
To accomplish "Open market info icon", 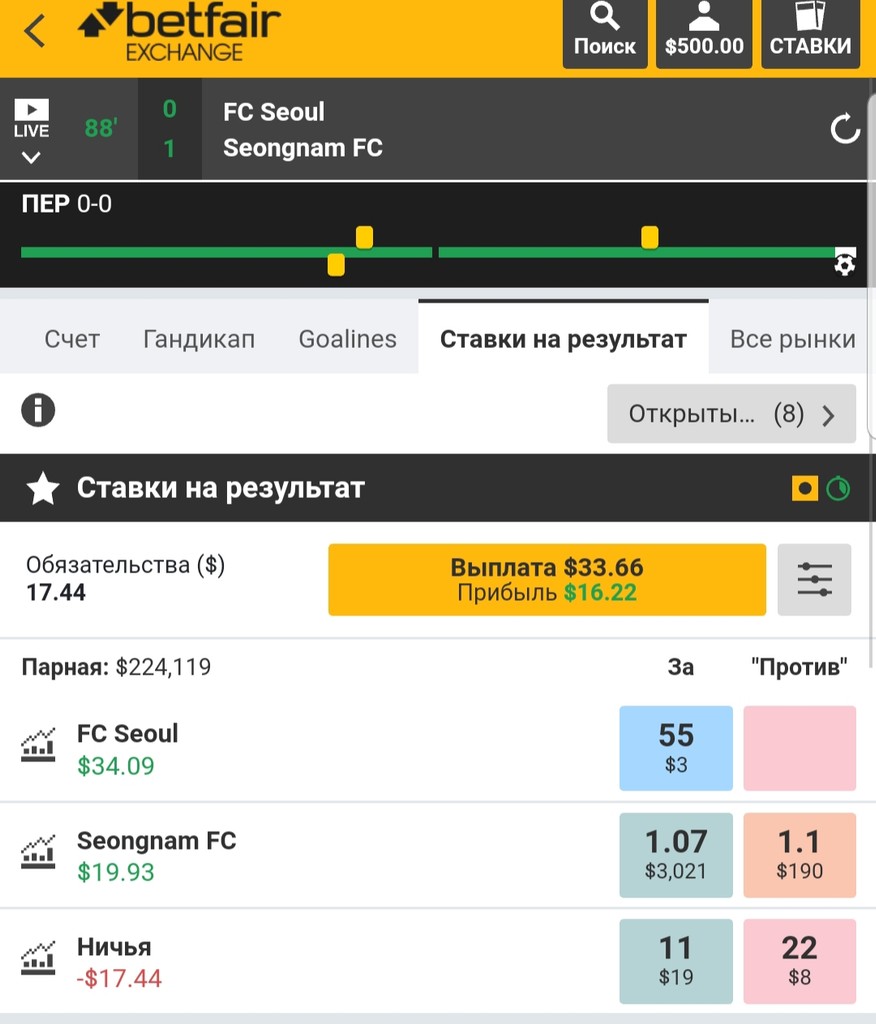I will tap(38, 410).
